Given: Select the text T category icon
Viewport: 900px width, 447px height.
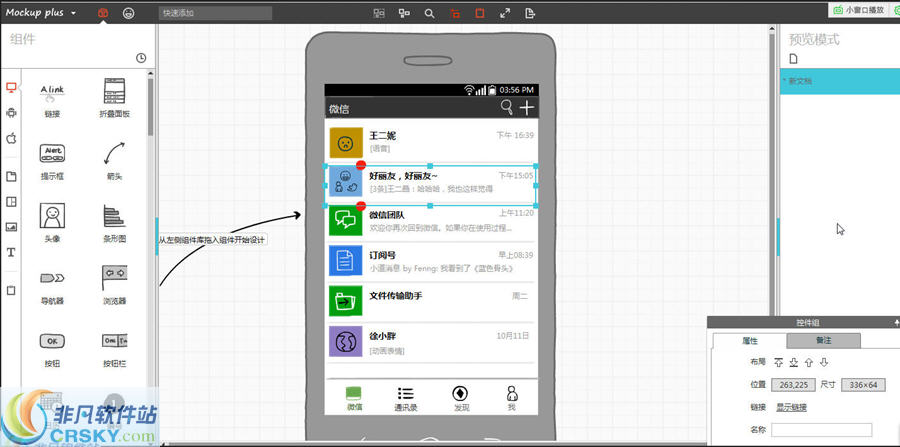Looking at the screenshot, I should coord(11,252).
